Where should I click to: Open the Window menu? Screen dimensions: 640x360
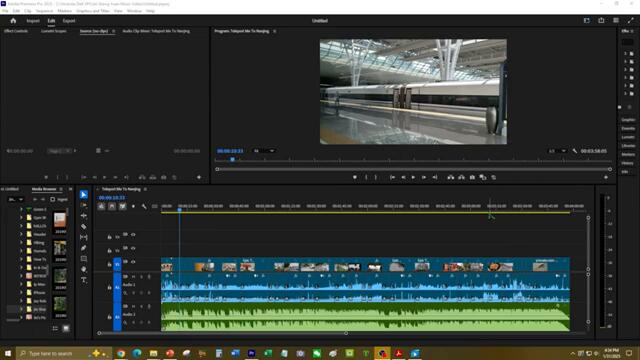click(134, 11)
